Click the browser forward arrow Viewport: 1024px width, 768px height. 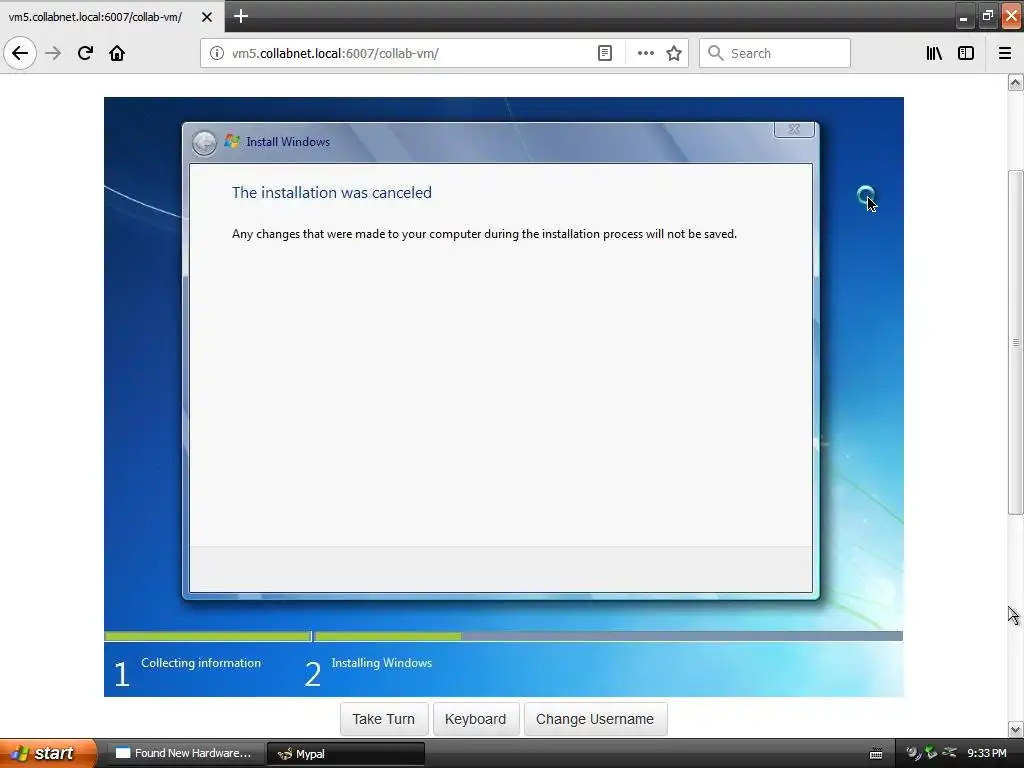[x=53, y=53]
